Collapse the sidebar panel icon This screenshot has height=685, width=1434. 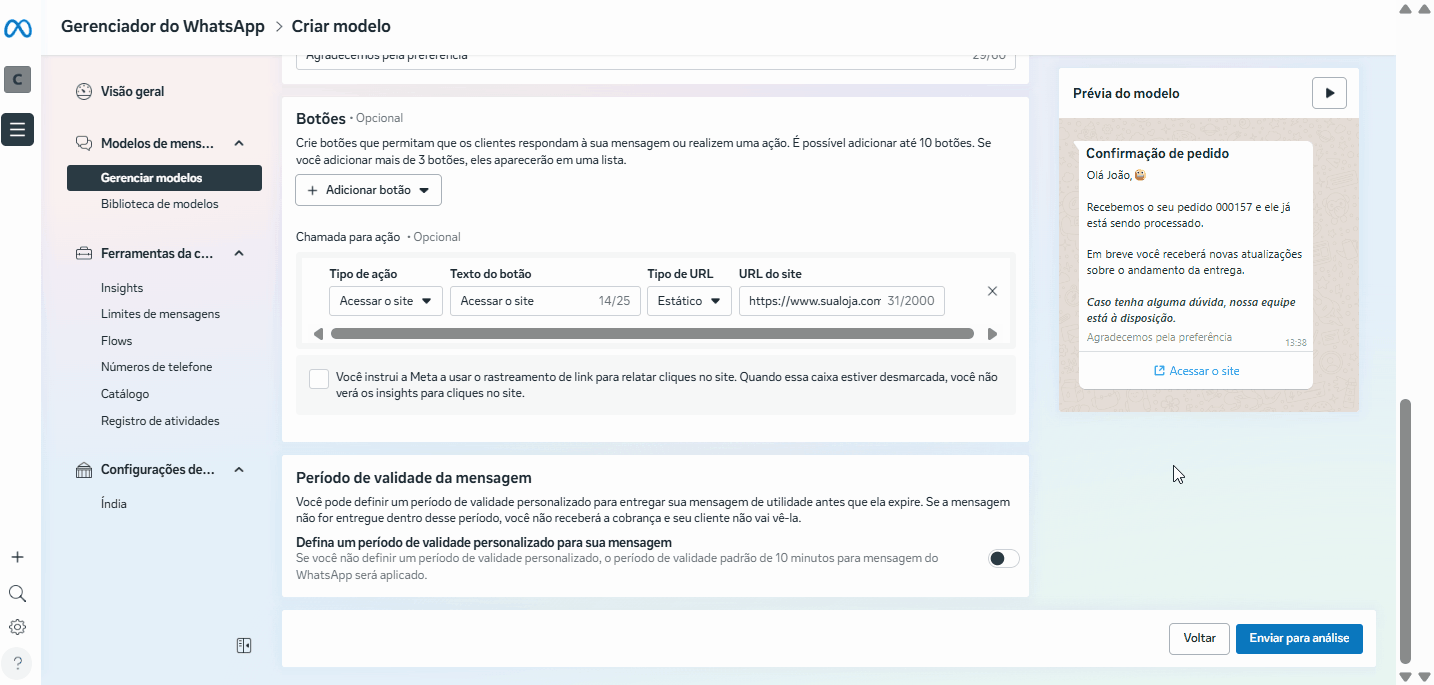pos(244,646)
